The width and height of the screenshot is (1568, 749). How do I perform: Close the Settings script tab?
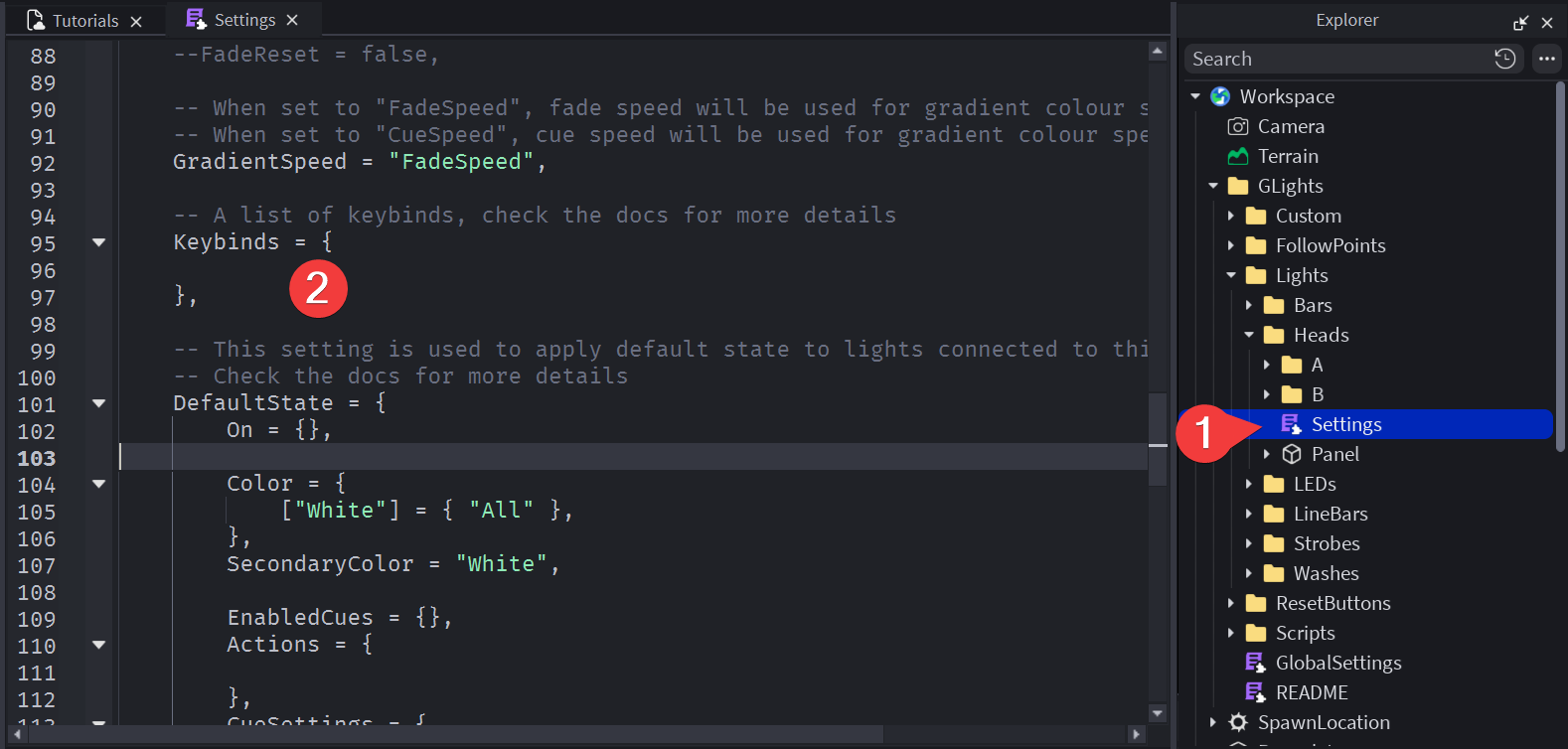[292, 20]
